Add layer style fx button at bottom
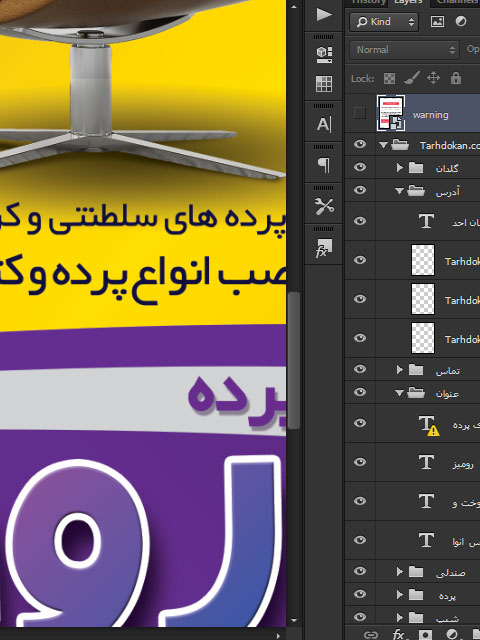 pos(399,634)
